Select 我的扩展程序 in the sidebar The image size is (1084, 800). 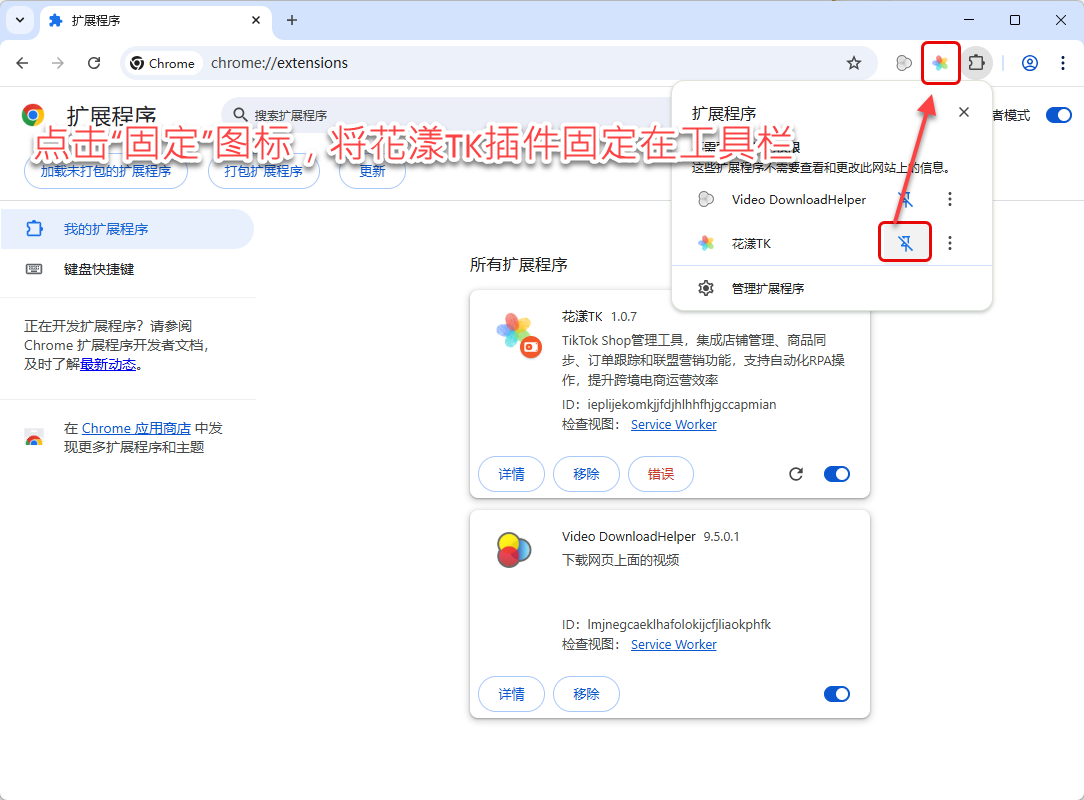click(127, 229)
